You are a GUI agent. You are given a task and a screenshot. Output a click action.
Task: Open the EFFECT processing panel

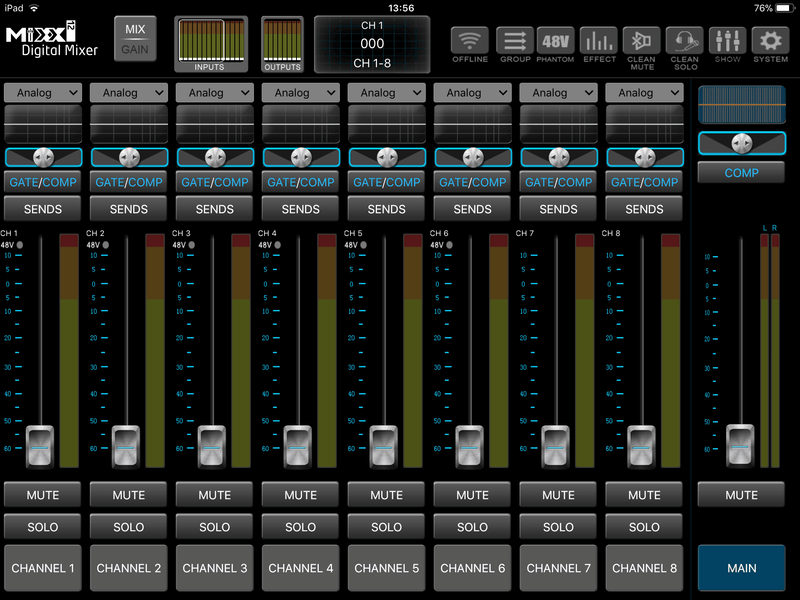point(598,42)
